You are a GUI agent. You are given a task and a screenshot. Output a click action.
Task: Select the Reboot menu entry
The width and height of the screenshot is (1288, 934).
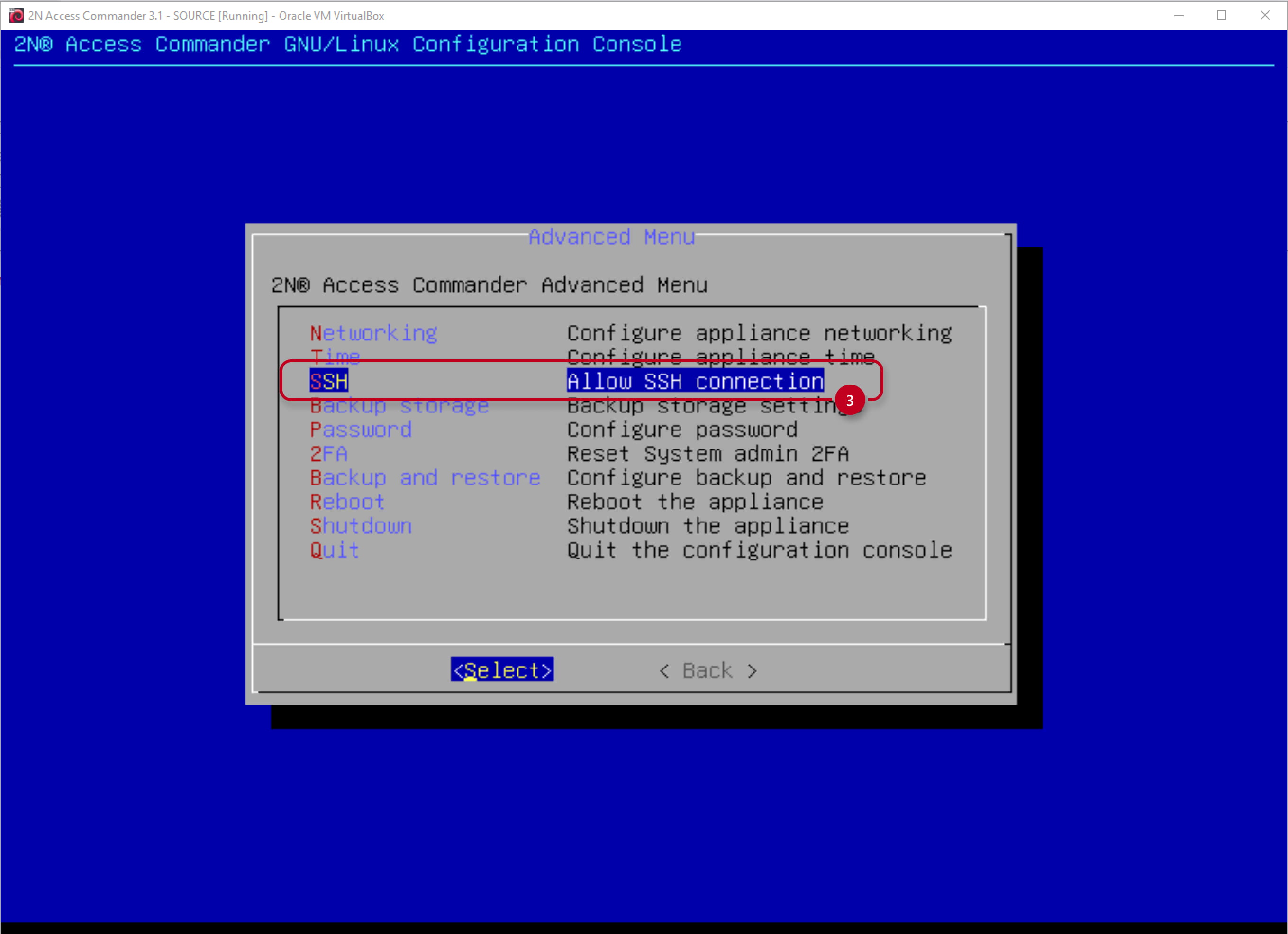click(x=347, y=502)
